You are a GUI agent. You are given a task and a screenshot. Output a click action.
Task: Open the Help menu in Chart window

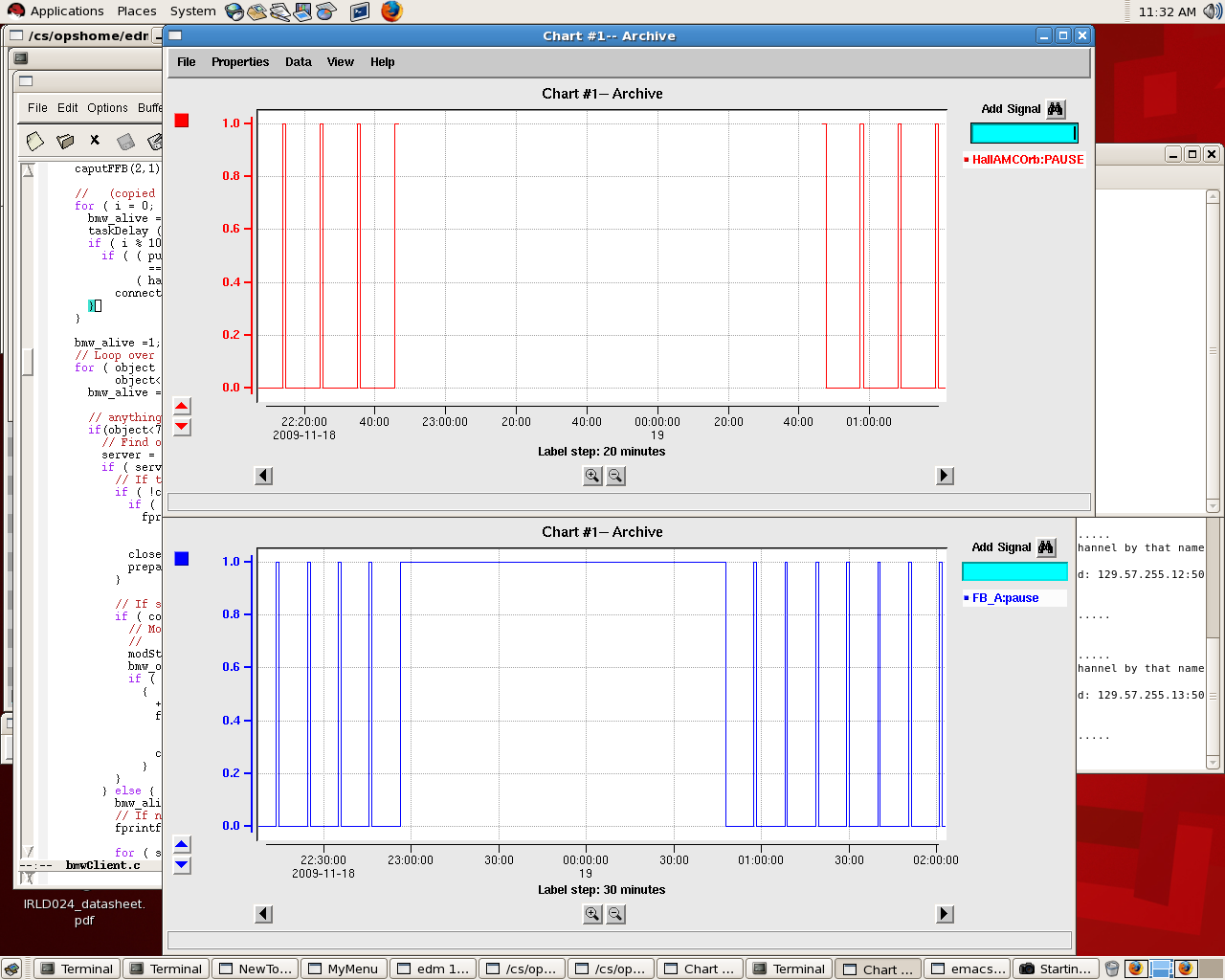point(383,62)
